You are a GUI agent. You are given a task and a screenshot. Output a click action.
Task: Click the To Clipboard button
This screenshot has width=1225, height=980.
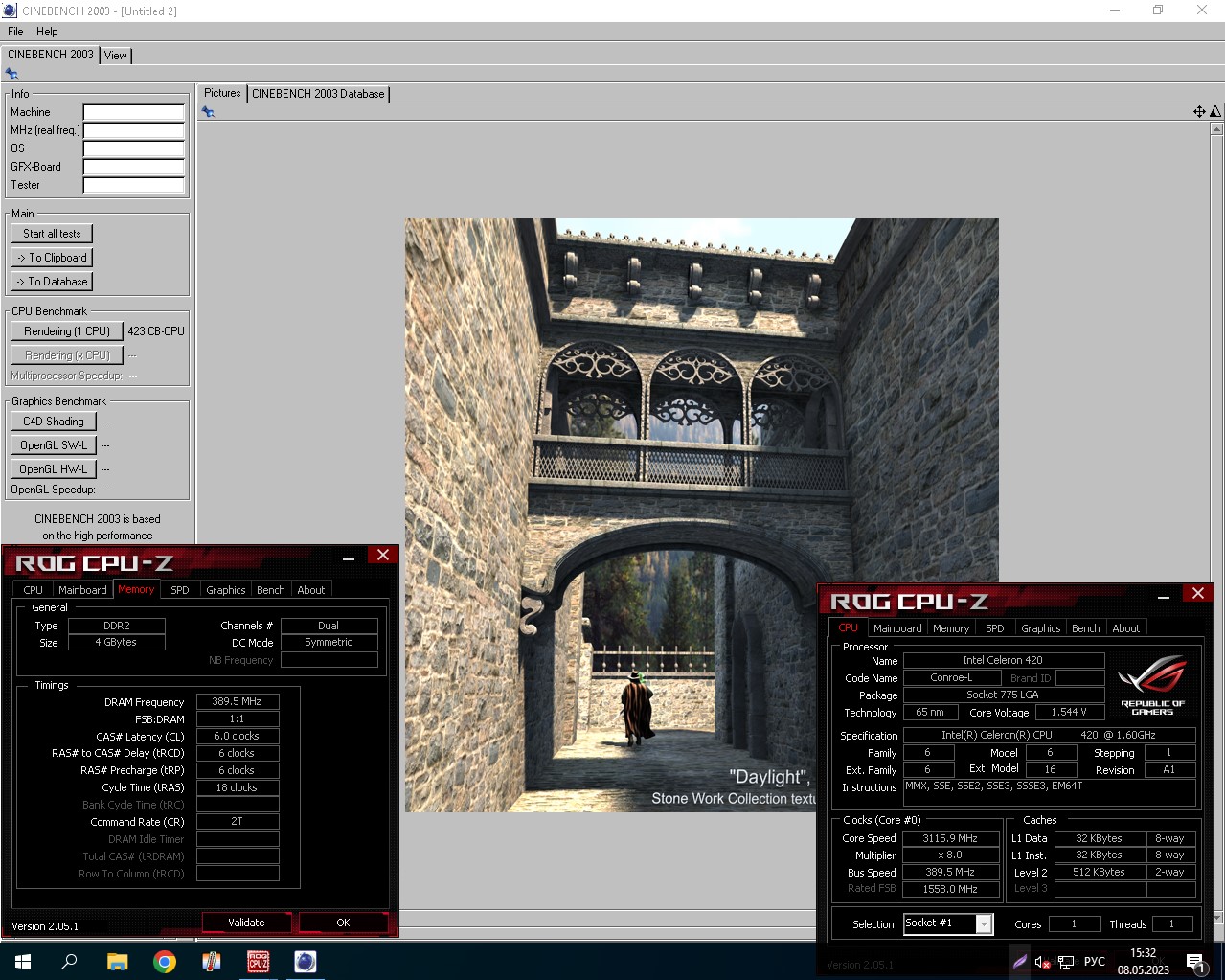tap(52, 258)
